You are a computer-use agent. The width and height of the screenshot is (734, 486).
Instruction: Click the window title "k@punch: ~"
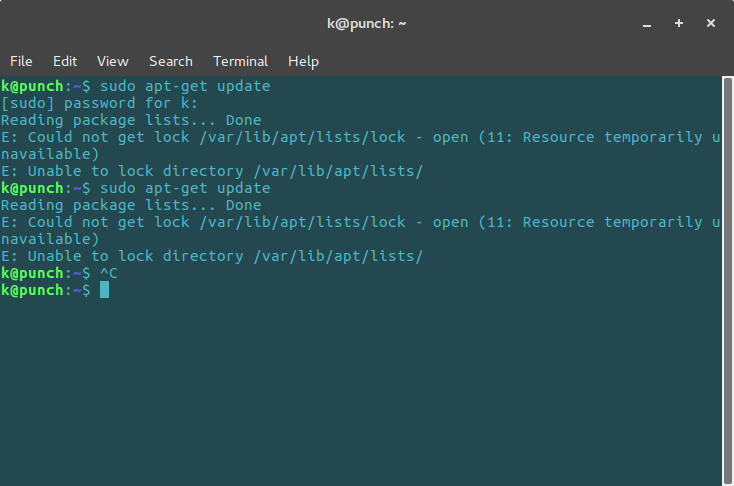tap(367, 23)
